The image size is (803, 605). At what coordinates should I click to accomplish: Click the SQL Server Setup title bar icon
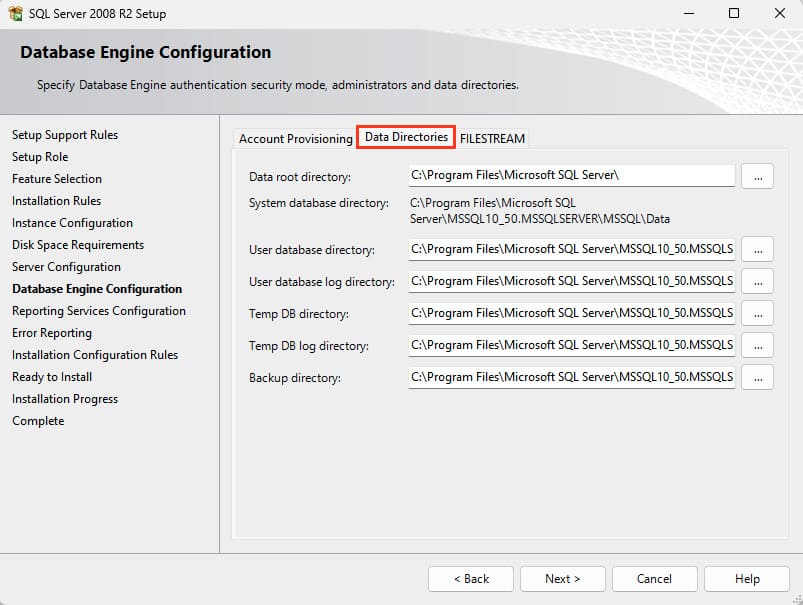click(x=15, y=13)
